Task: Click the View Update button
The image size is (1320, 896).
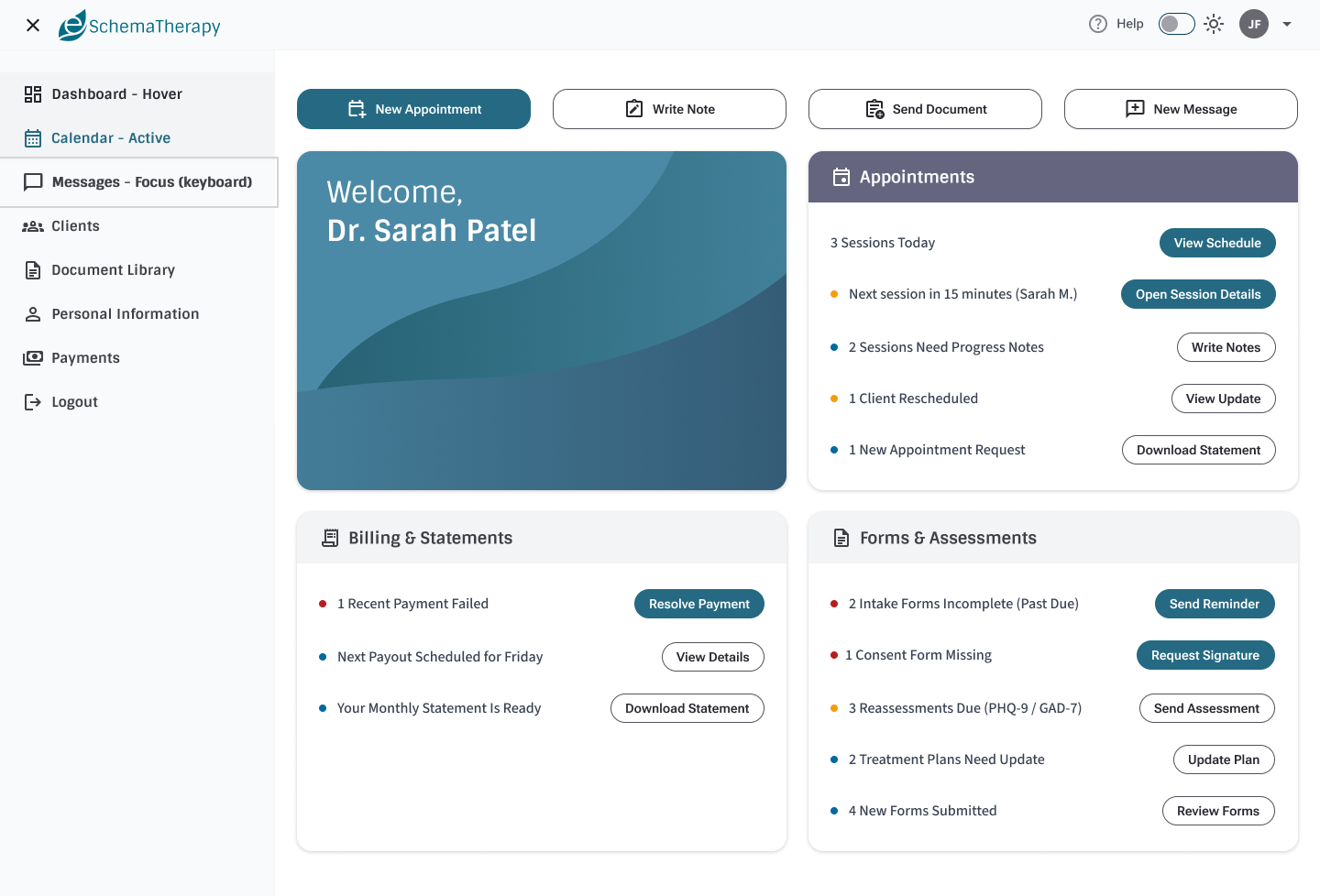Action: click(1224, 399)
